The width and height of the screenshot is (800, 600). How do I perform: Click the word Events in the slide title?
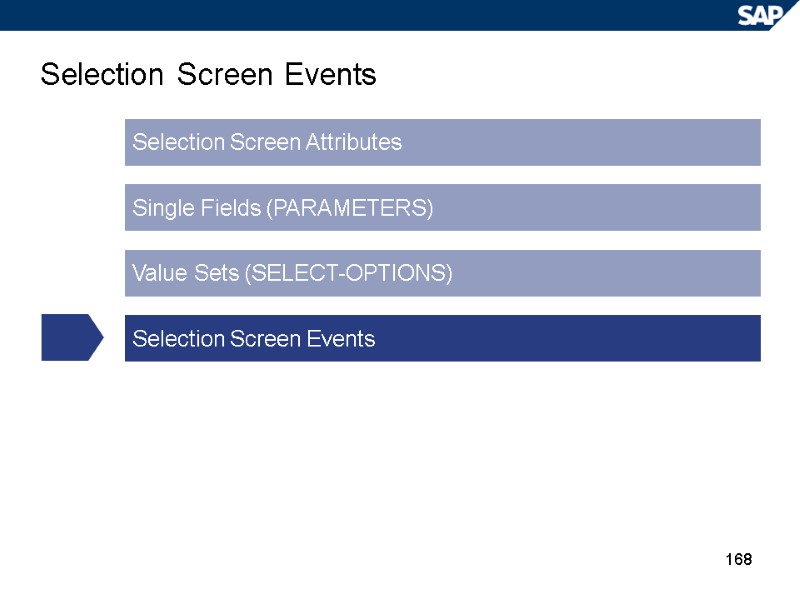tap(331, 75)
